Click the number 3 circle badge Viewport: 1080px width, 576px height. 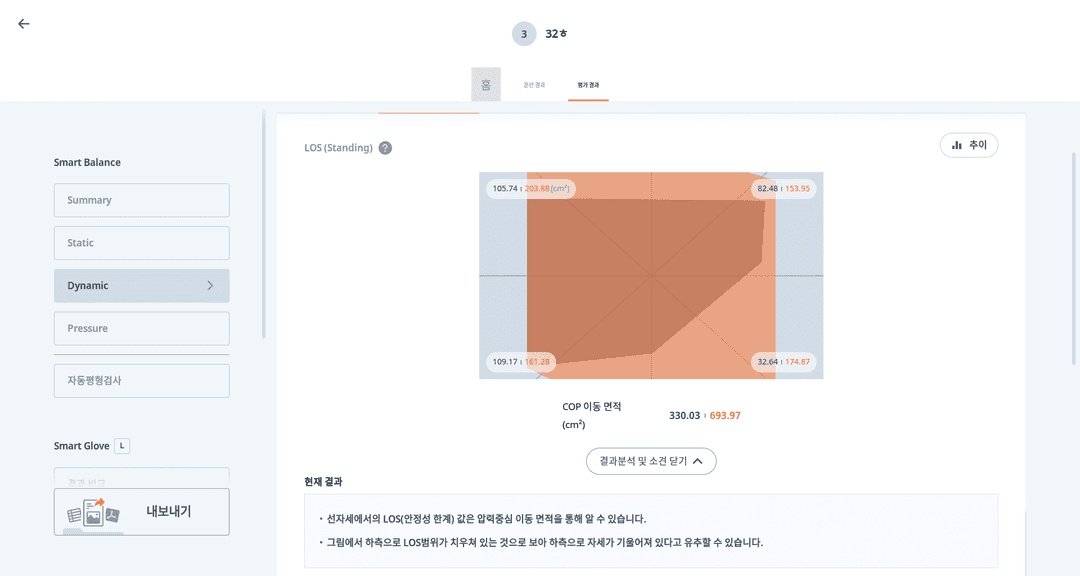click(524, 34)
